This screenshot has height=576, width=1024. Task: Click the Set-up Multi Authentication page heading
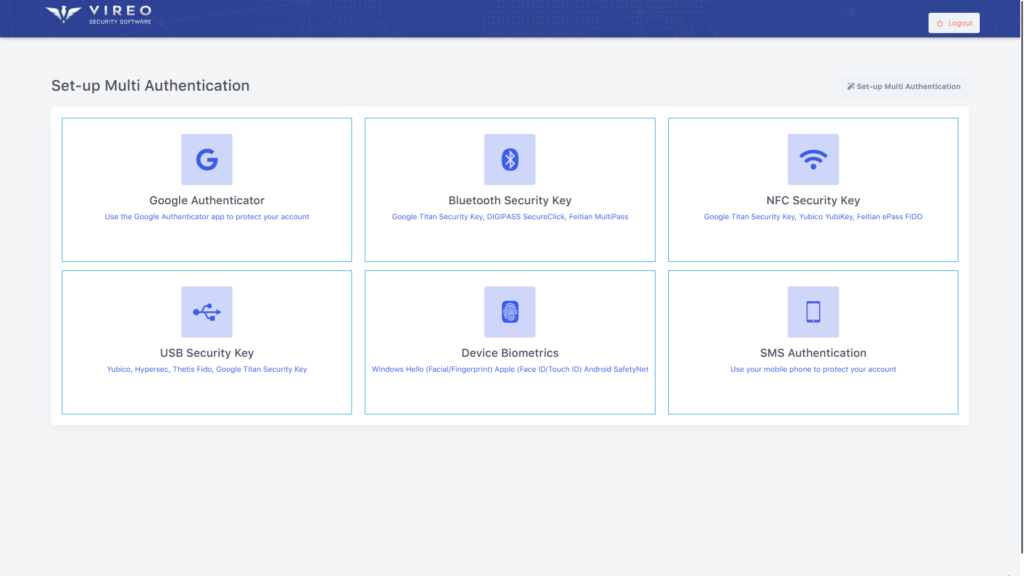point(150,86)
